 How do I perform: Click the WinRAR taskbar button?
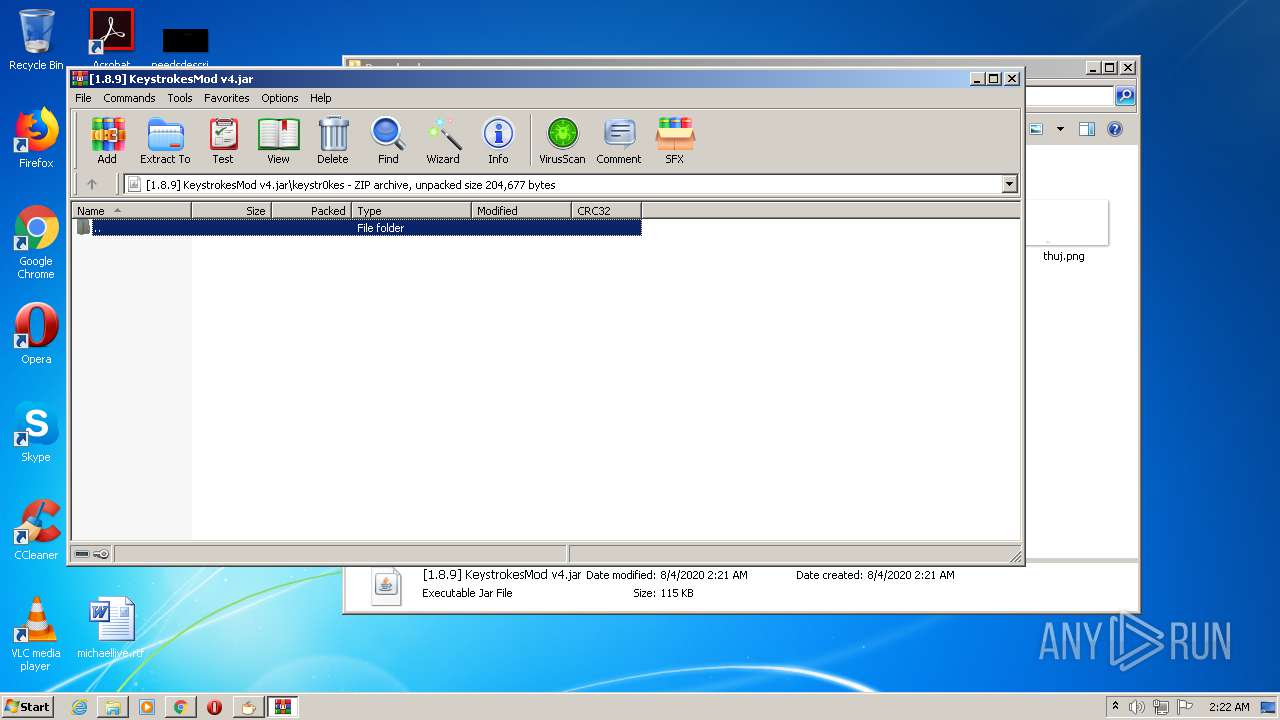coord(282,707)
